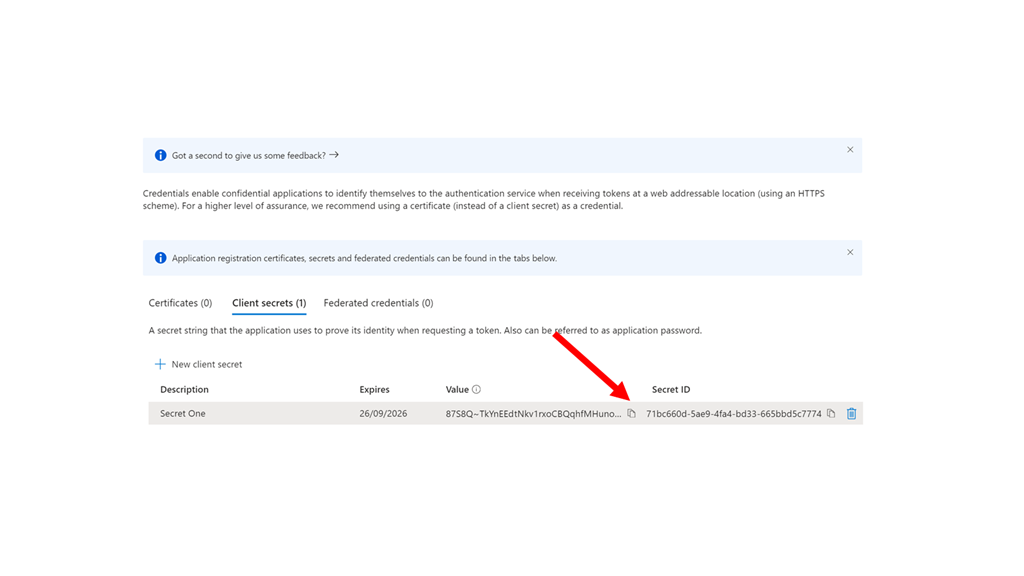
Task: Copy the client secret value to clipboard
Action: pos(631,413)
